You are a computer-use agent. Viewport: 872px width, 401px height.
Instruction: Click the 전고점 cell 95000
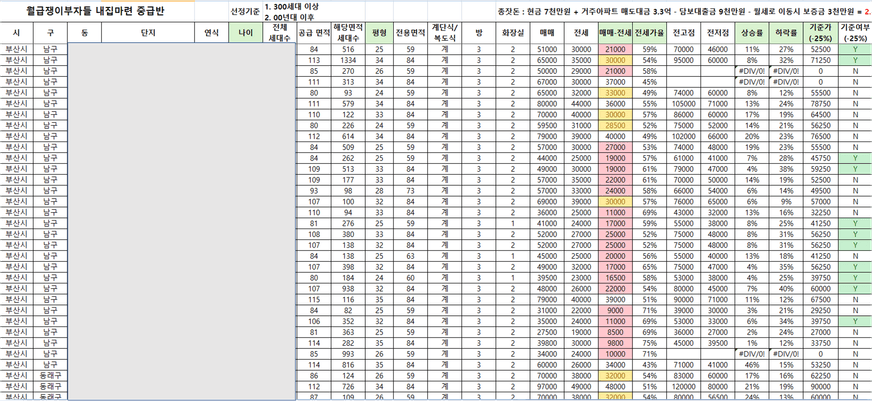(683, 60)
